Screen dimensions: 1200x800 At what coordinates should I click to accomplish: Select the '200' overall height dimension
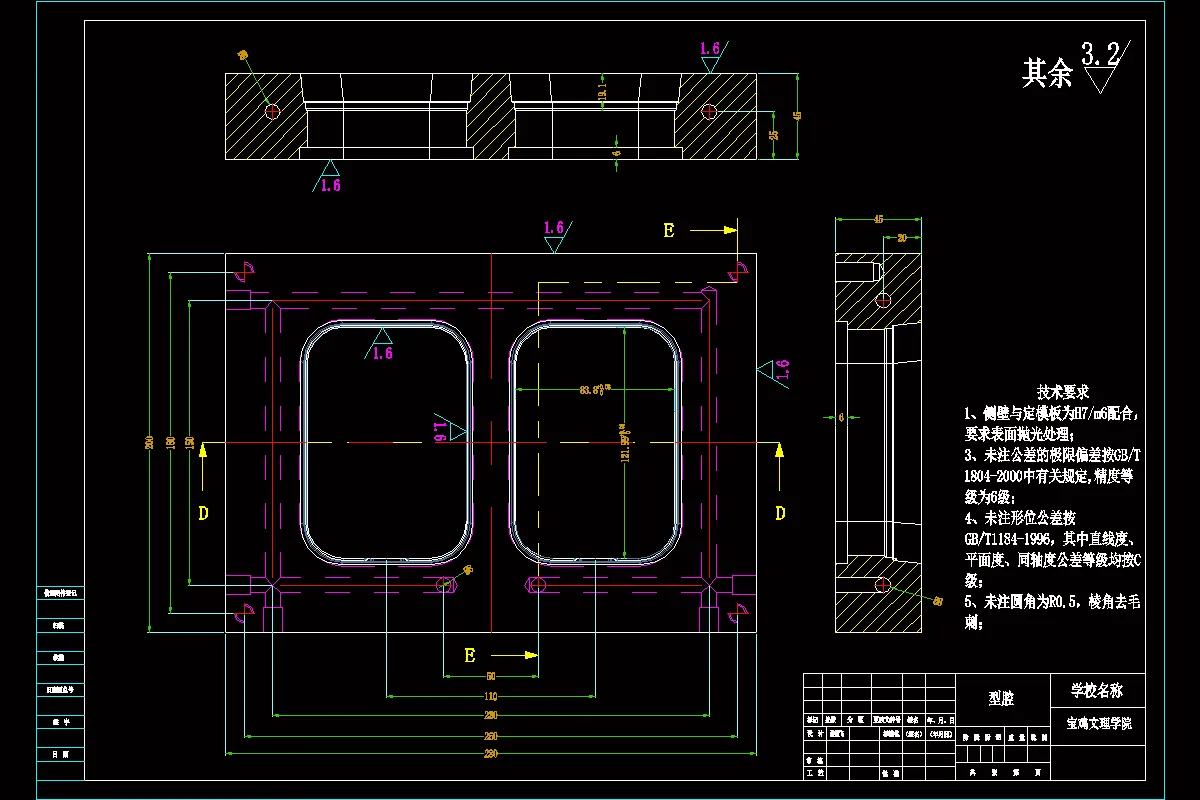(x=149, y=441)
